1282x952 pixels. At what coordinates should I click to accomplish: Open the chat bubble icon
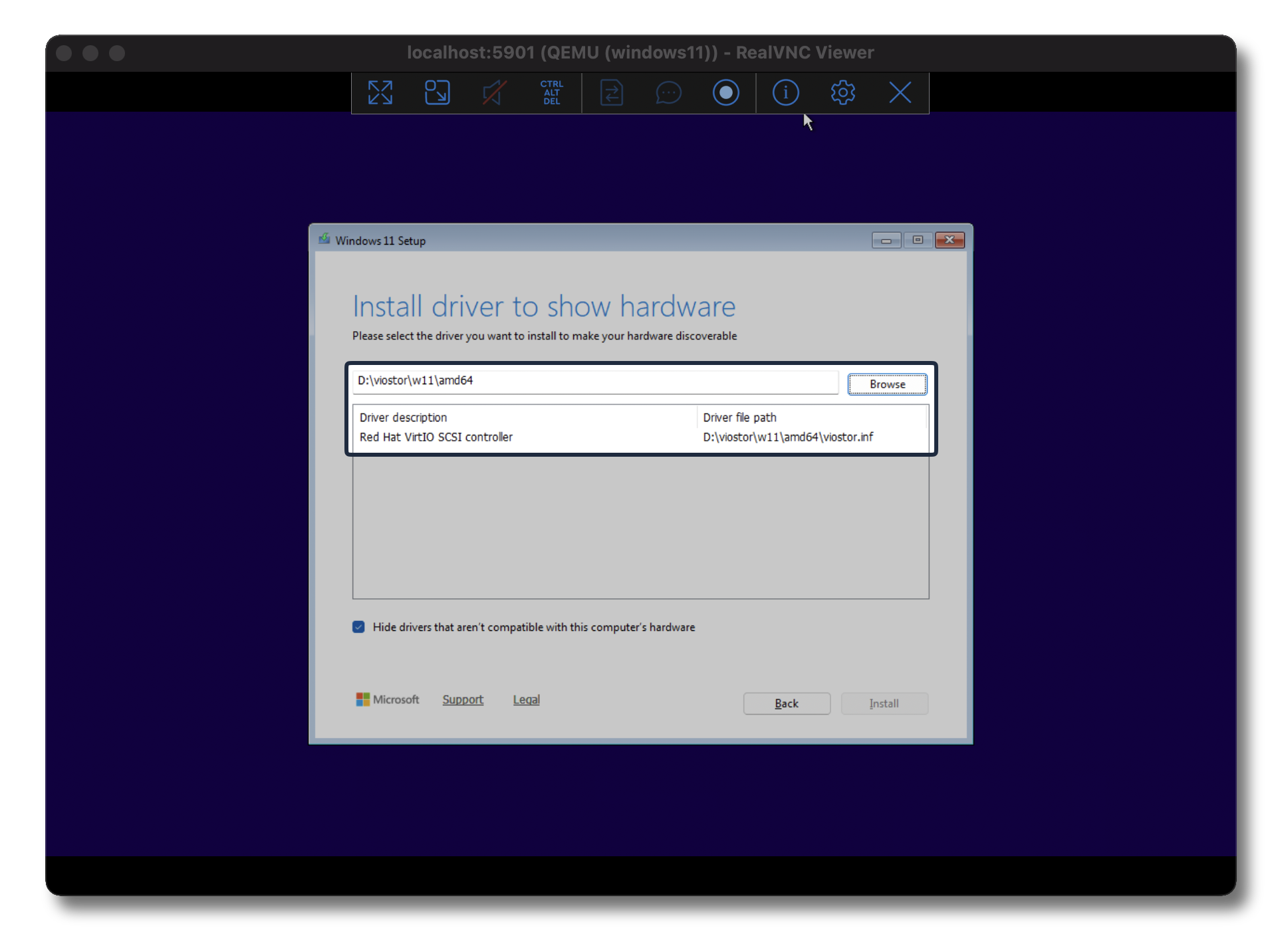pos(668,92)
